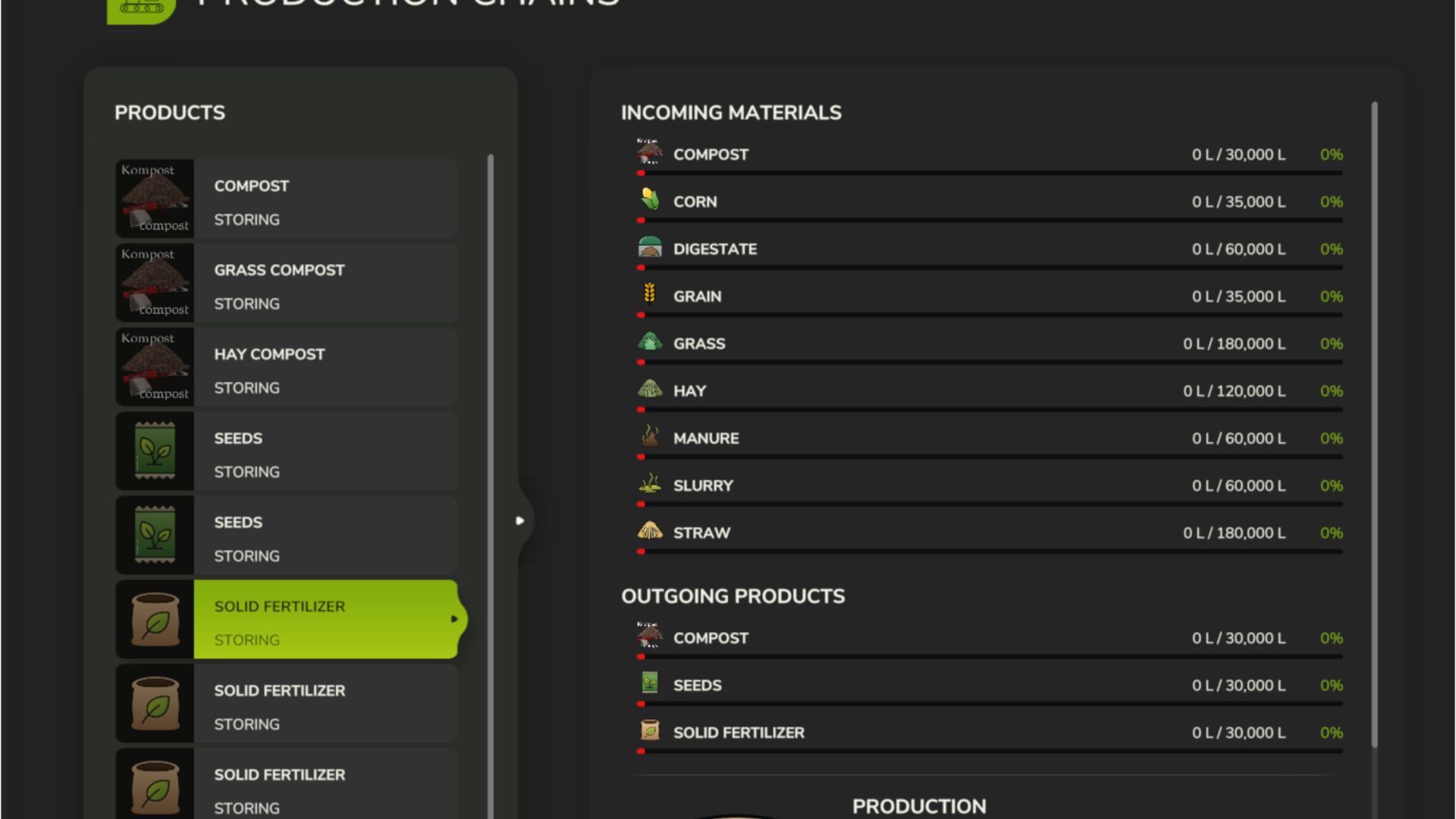Click the outgoing Seeds bag icon
The height and width of the screenshot is (819, 1456).
(650, 683)
